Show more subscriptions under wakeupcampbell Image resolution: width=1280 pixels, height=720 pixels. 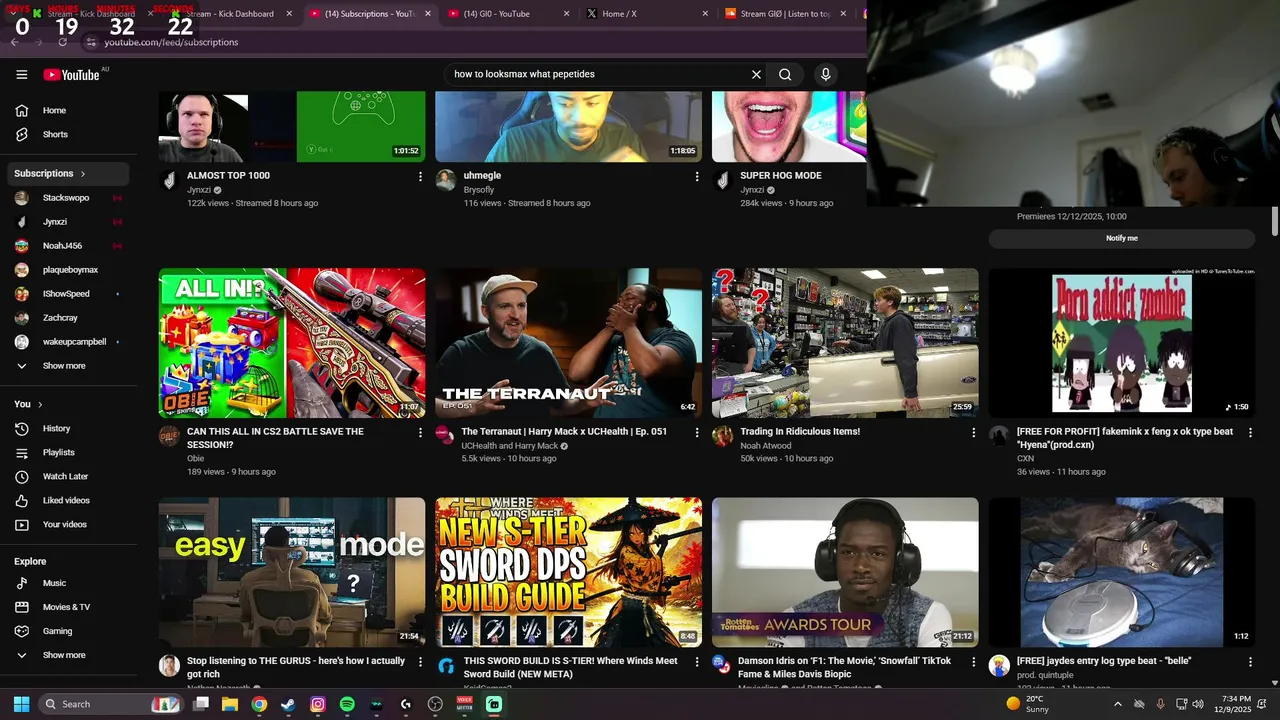click(66, 366)
